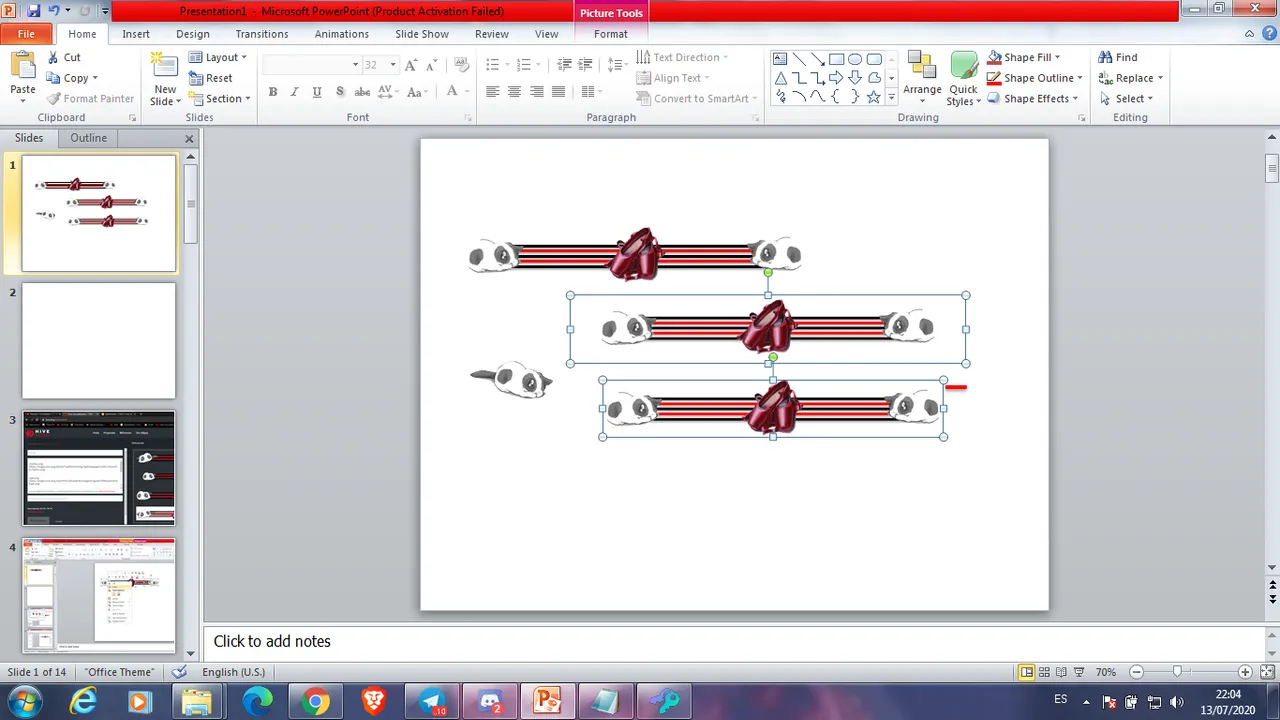Open the Section dropdown
Image resolution: width=1280 pixels, height=720 pixels.
218,99
